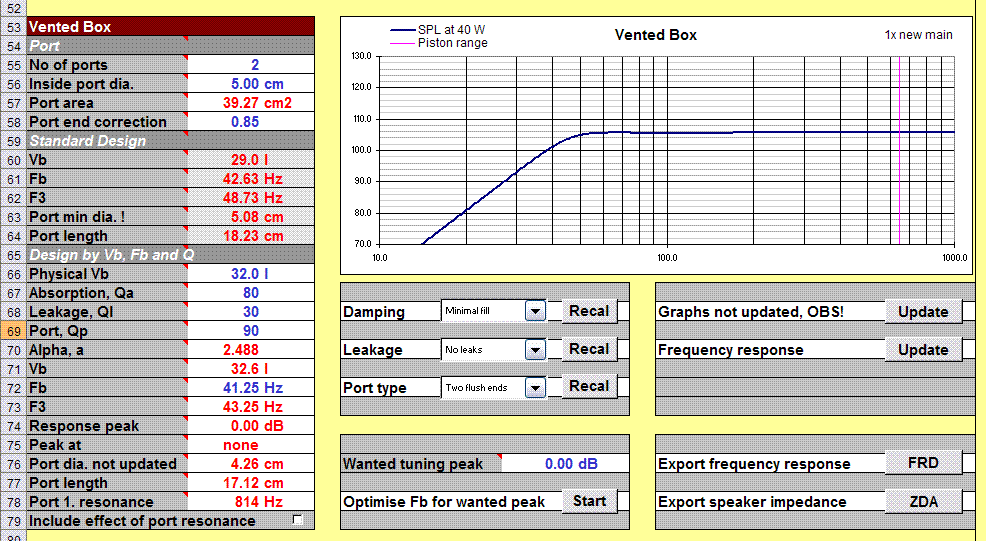Click the Minimal fill combo box

[494, 311]
